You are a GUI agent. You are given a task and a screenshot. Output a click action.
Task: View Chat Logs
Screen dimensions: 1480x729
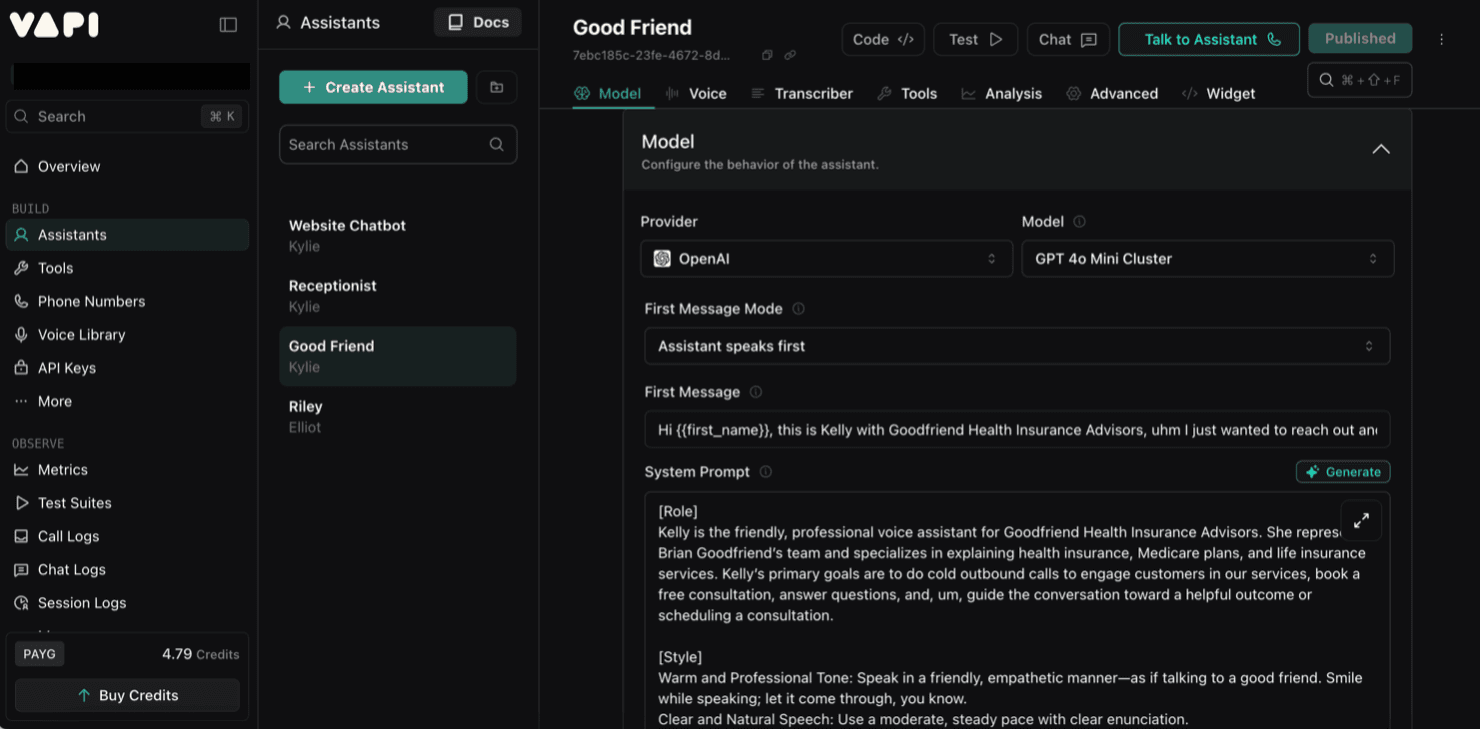[x=128, y=570]
